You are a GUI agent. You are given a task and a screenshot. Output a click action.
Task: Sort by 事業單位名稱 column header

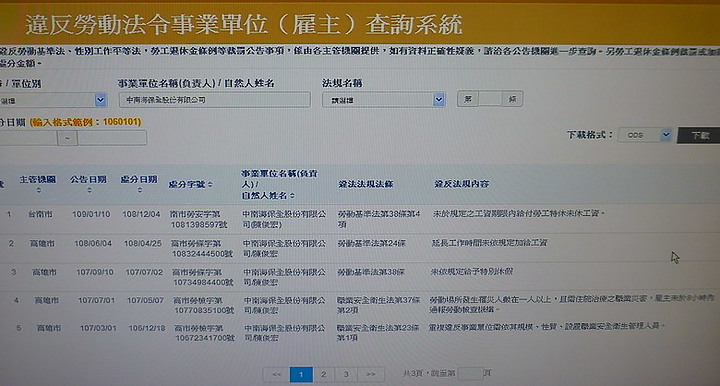pyautogui.click(x=280, y=185)
